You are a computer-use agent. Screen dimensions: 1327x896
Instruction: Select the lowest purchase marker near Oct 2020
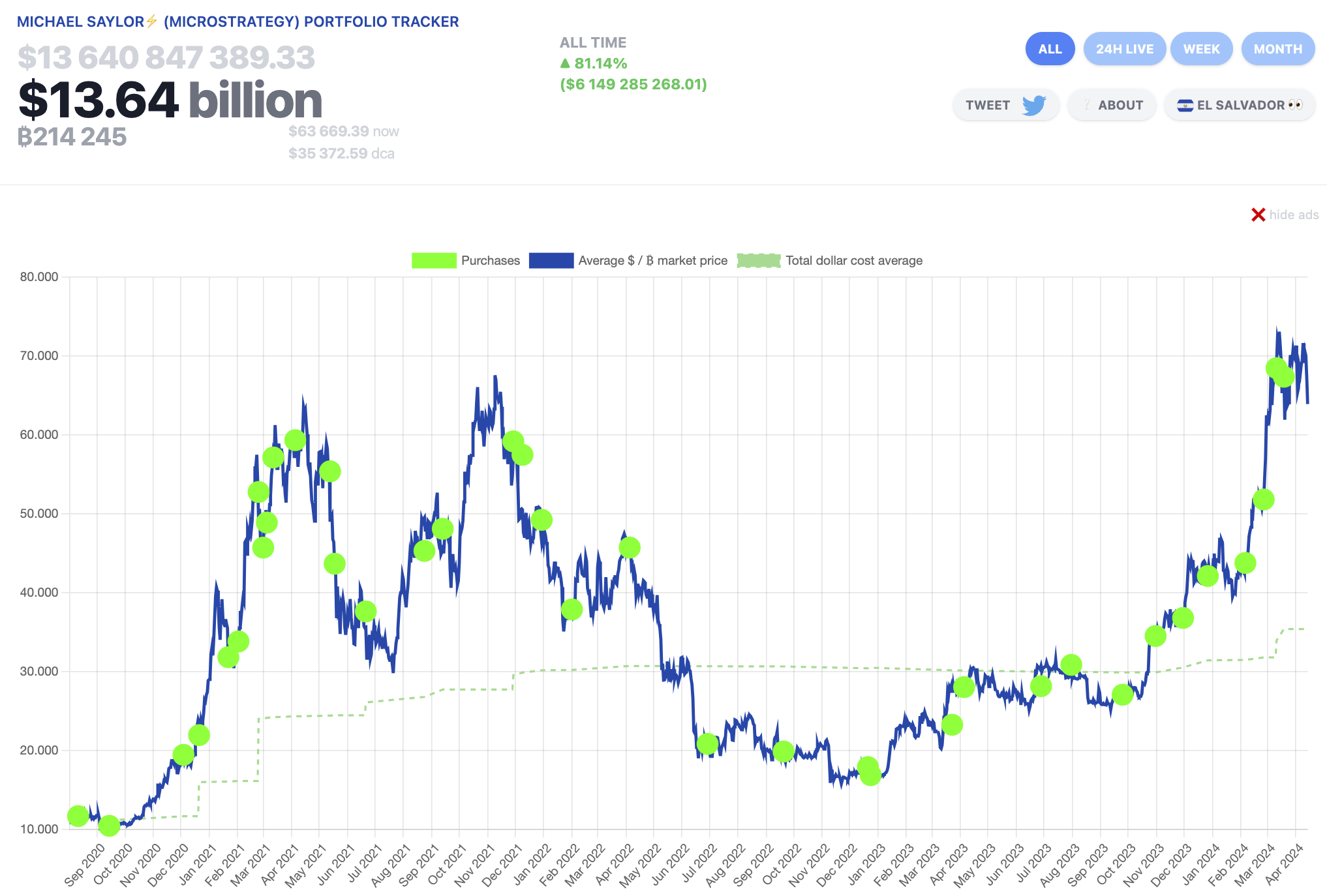coord(109,826)
